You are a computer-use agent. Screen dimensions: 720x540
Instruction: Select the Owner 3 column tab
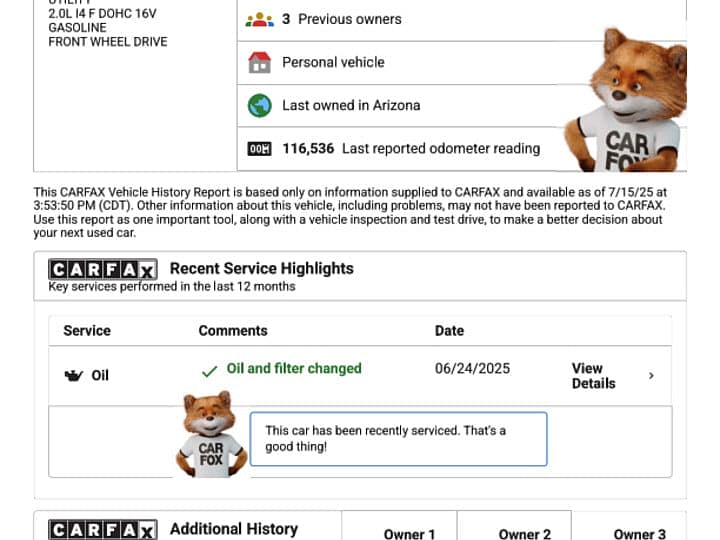coord(639,534)
